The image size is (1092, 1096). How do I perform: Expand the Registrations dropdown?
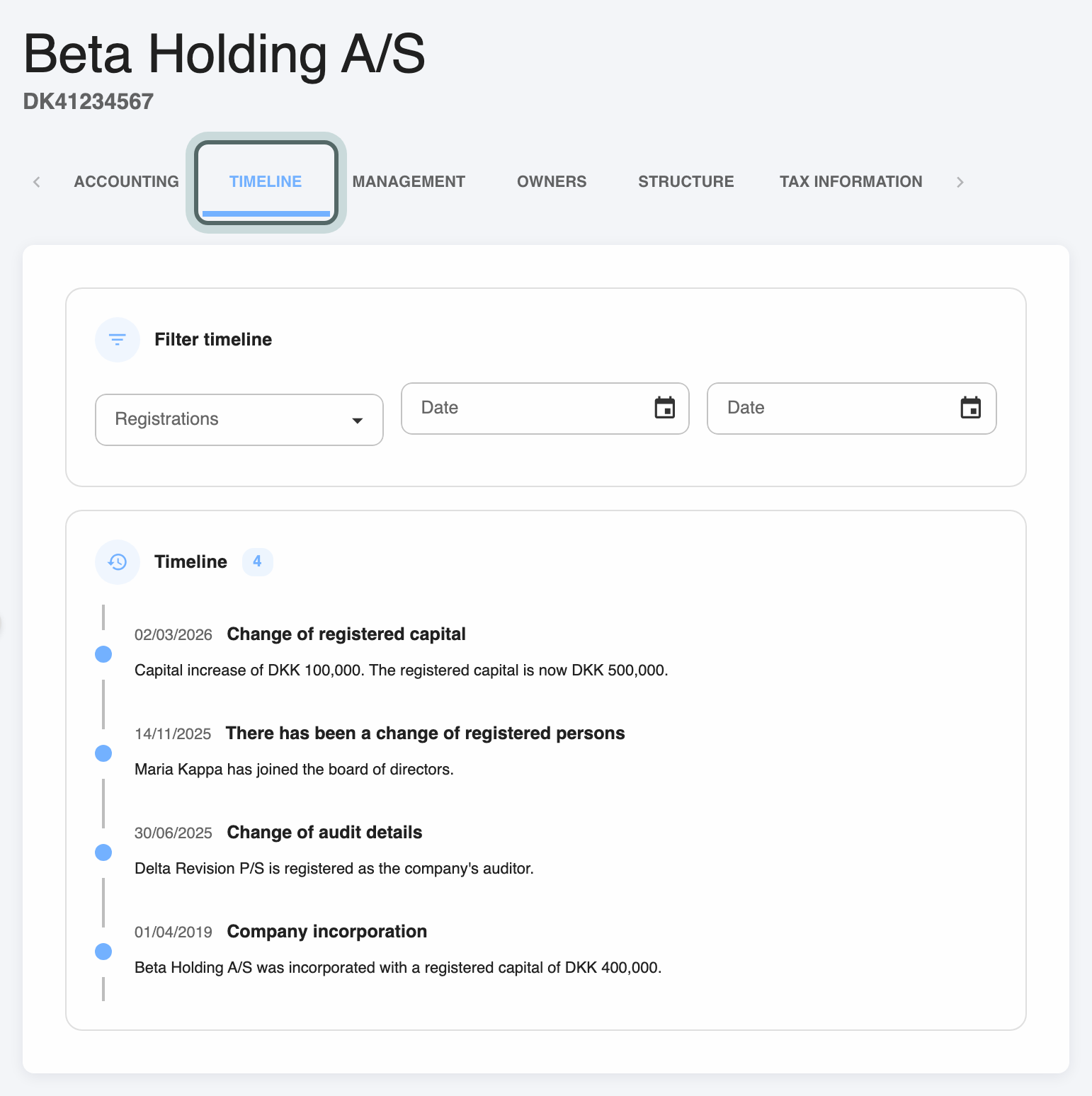pos(239,420)
